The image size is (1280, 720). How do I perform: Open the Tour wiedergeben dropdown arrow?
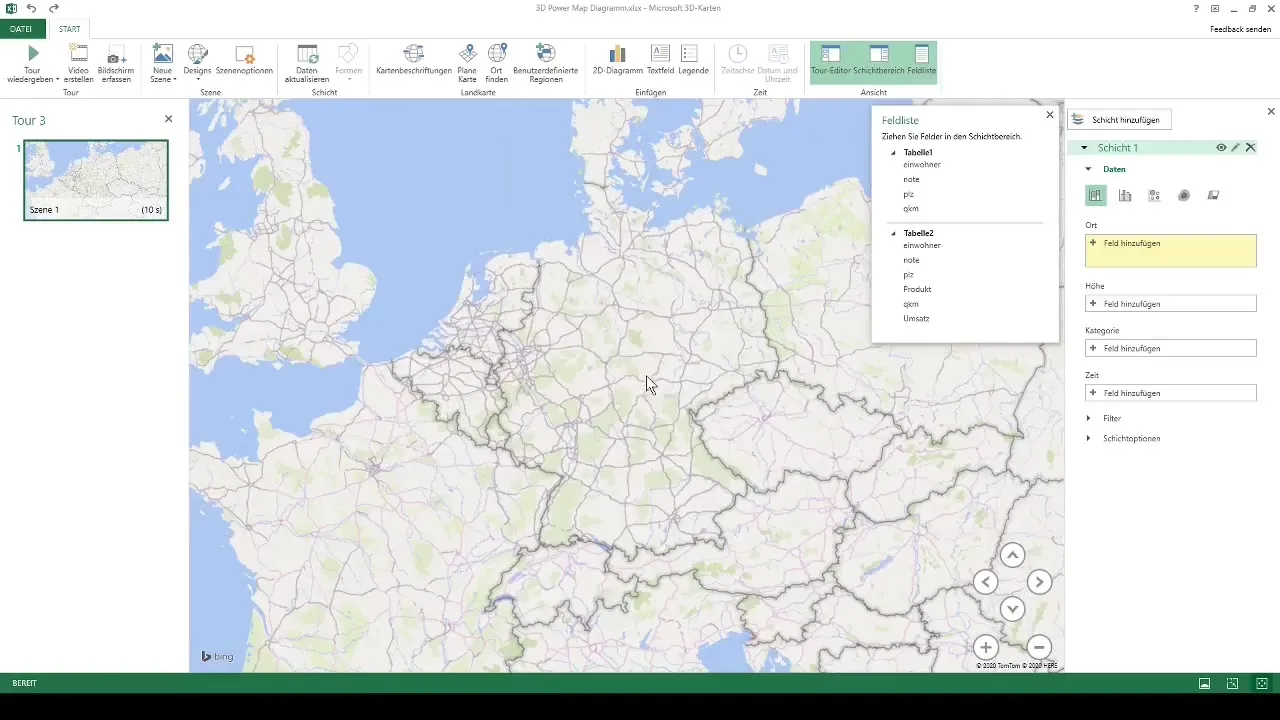click(x=58, y=80)
